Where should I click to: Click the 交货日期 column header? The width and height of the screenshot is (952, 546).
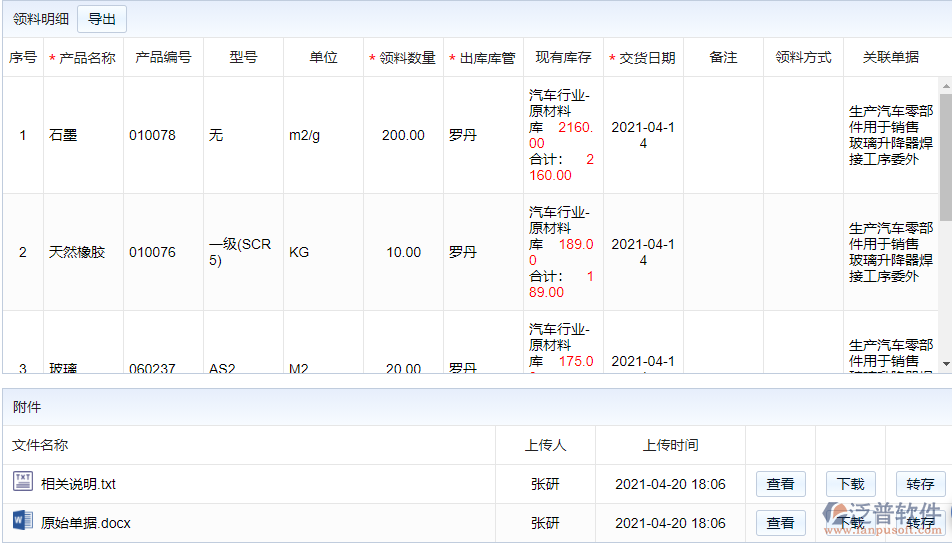pos(643,58)
